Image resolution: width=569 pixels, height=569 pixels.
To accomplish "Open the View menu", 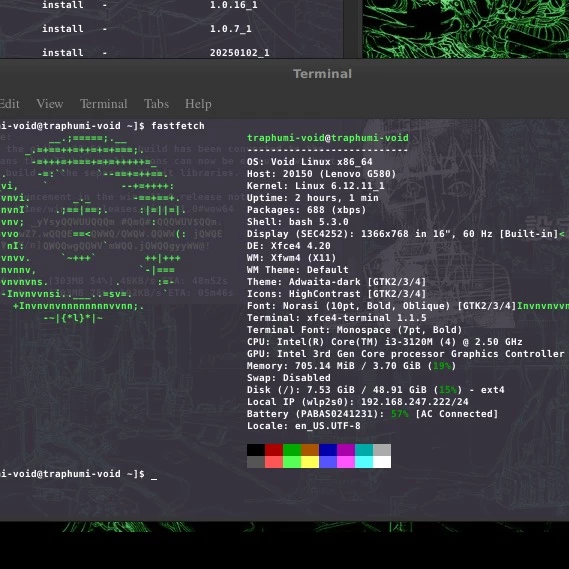I will (x=50, y=104).
